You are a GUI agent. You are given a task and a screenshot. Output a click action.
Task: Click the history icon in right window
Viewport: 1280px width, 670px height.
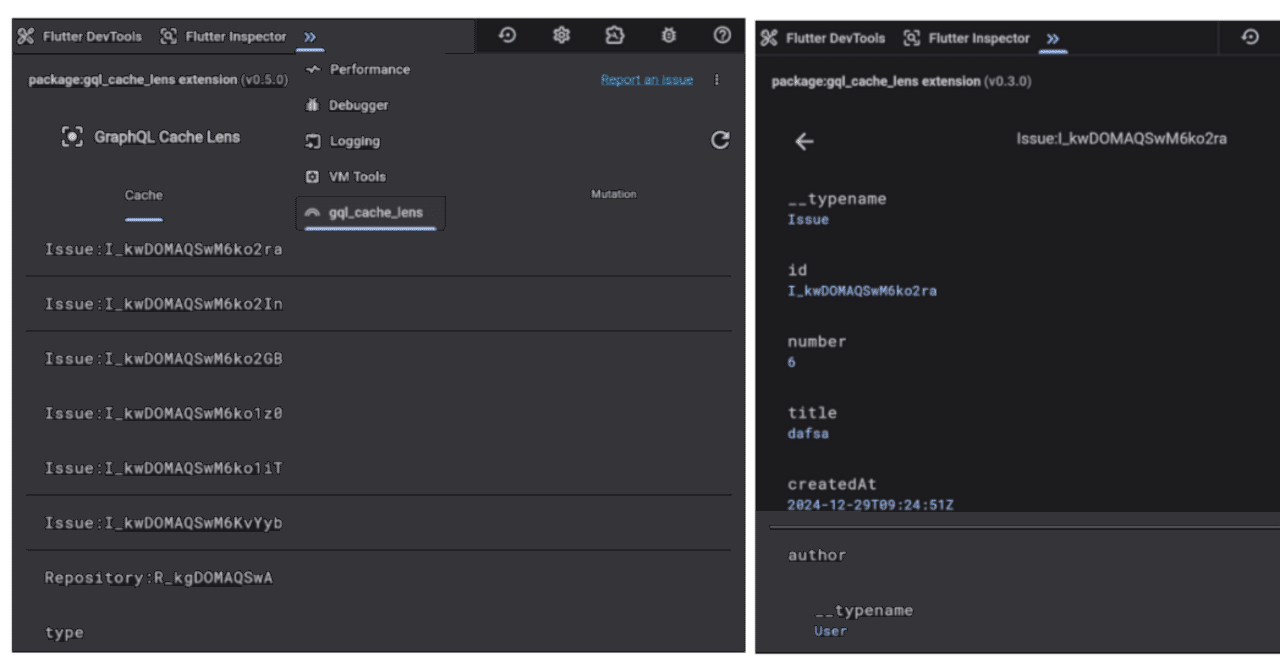1250,36
